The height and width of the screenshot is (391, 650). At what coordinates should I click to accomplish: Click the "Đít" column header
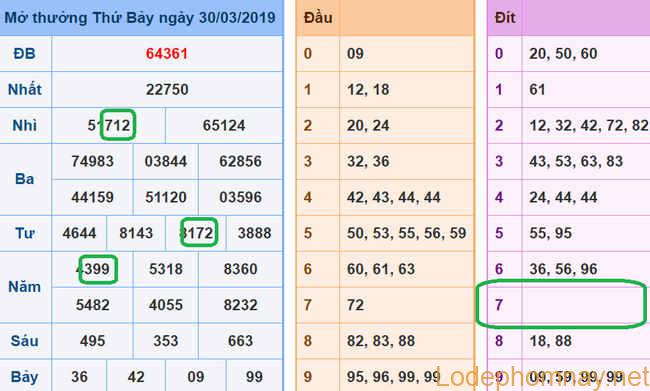505,18
